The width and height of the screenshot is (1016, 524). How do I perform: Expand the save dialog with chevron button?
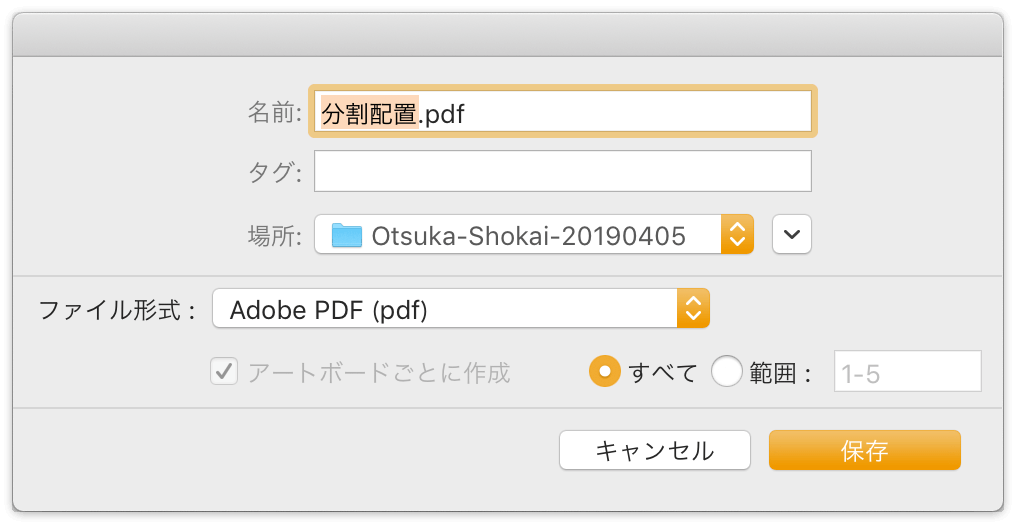(x=792, y=234)
